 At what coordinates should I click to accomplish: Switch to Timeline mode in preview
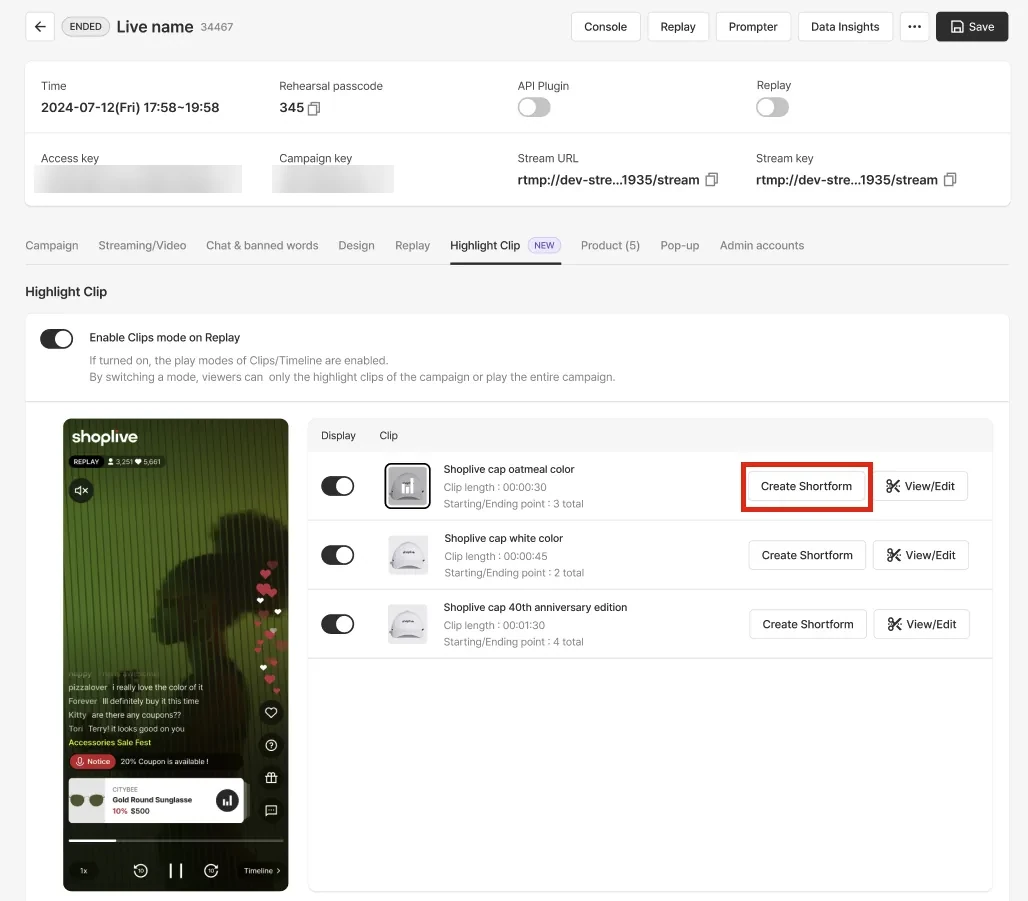[262, 871]
